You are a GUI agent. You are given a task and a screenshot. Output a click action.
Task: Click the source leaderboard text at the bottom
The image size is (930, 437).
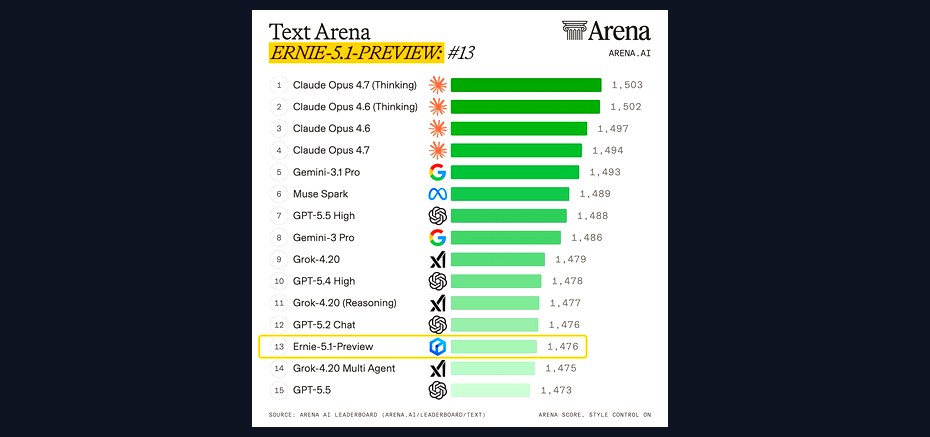pos(377,415)
